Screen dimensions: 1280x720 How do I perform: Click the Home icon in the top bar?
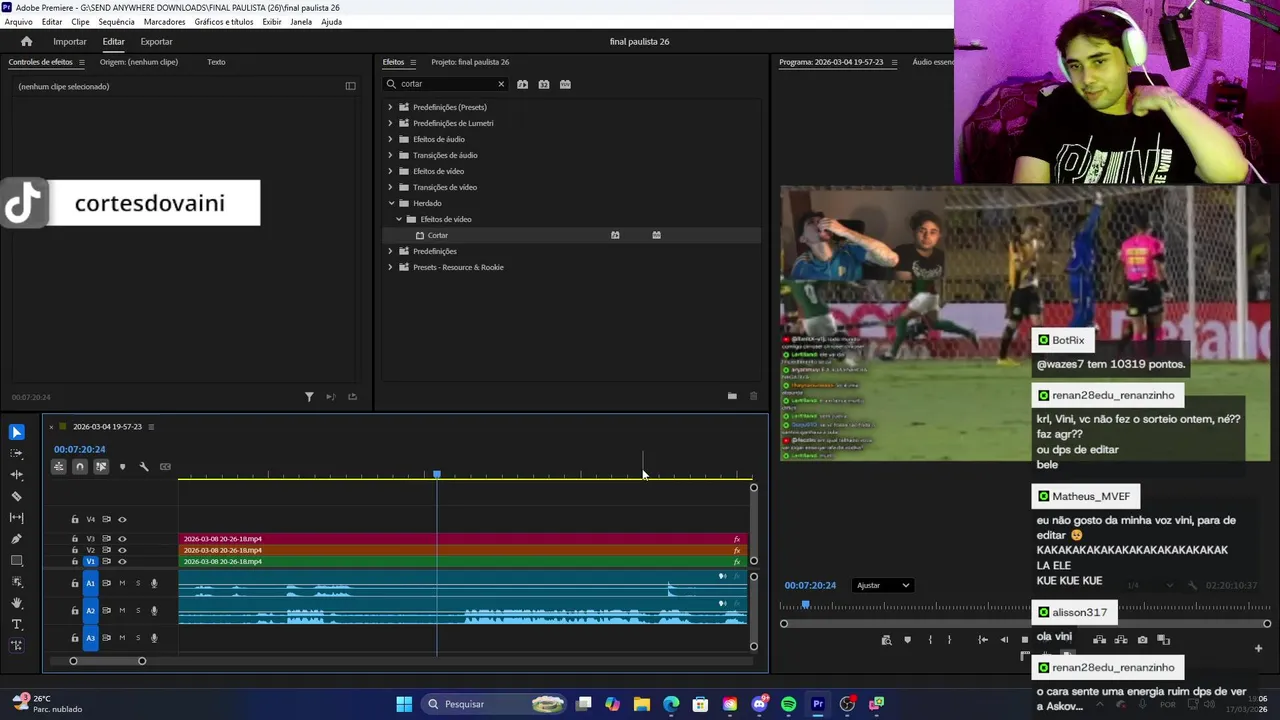[x=27, y=42]
